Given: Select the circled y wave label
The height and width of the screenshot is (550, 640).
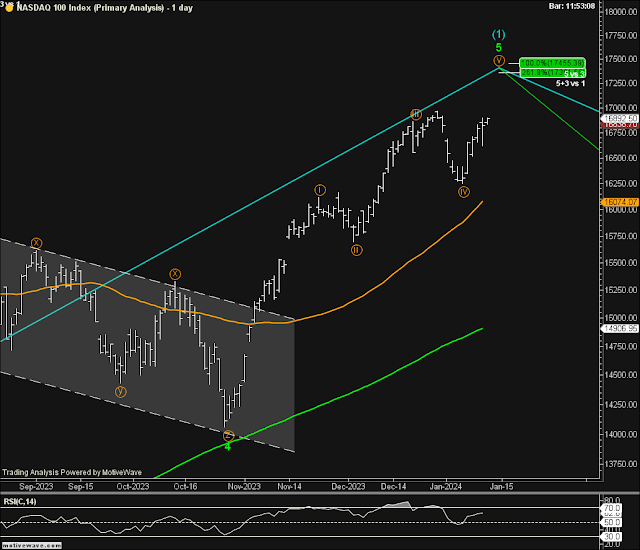Looking at the screenshot, I should click(x=120, y=392).
